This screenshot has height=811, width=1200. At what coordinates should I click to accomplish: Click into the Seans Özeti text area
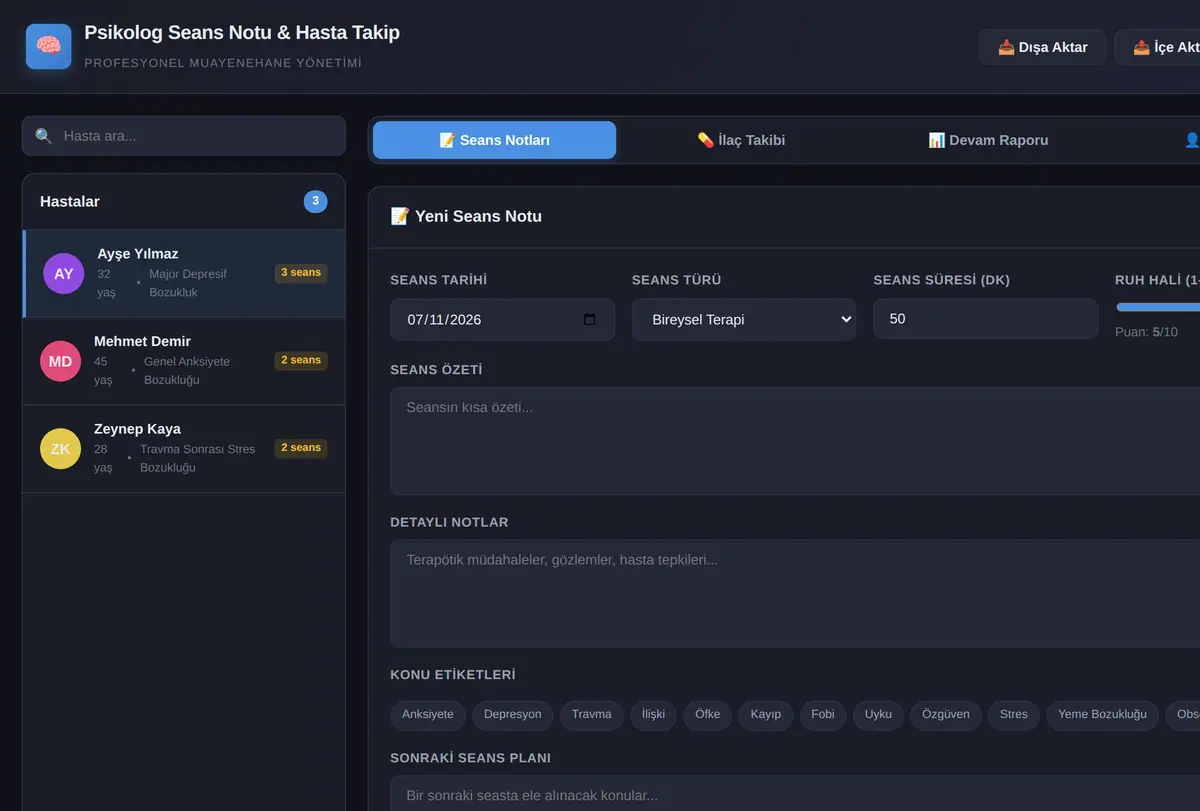(x=795, y=441)
